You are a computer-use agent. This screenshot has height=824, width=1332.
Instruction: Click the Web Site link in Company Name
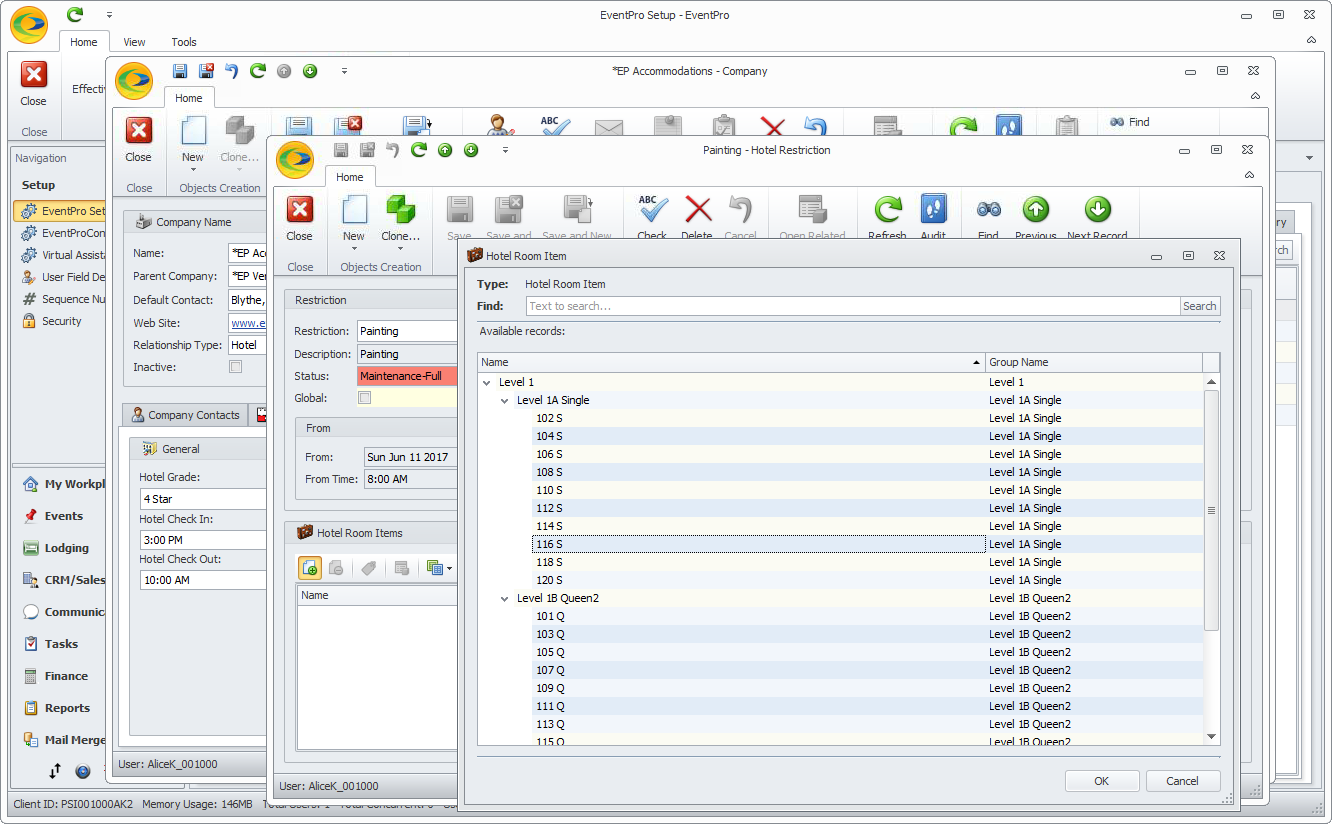(248, 323)
